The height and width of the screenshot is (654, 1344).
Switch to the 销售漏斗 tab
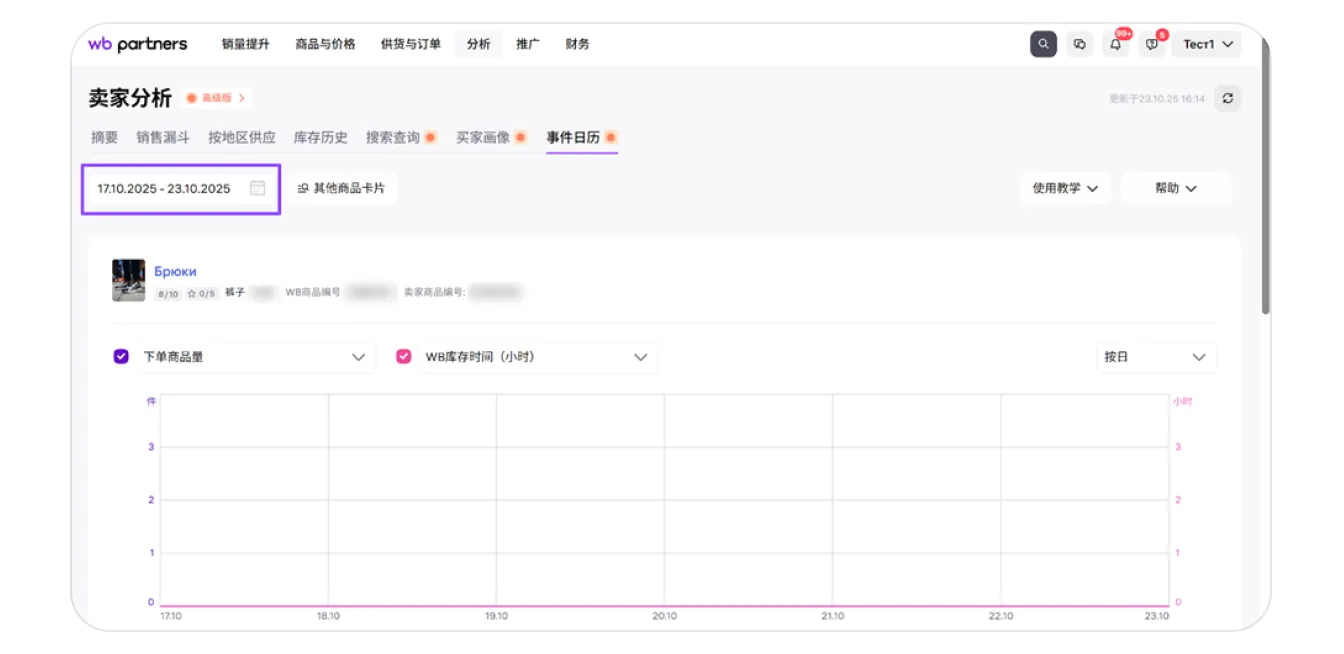pyautogui.click(x=163, y=138)
